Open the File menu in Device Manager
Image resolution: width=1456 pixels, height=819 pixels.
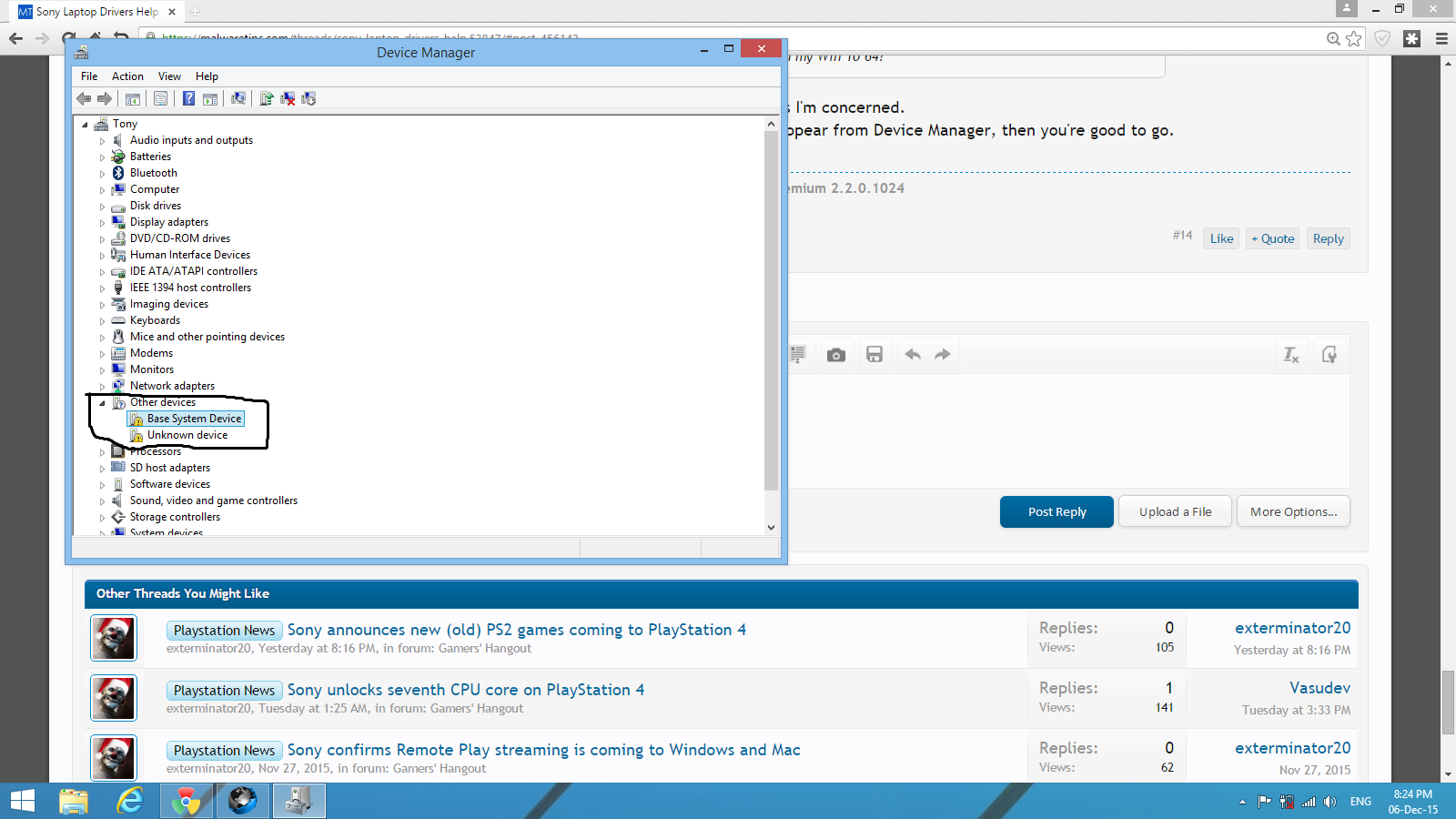click(x=89, y=76)
